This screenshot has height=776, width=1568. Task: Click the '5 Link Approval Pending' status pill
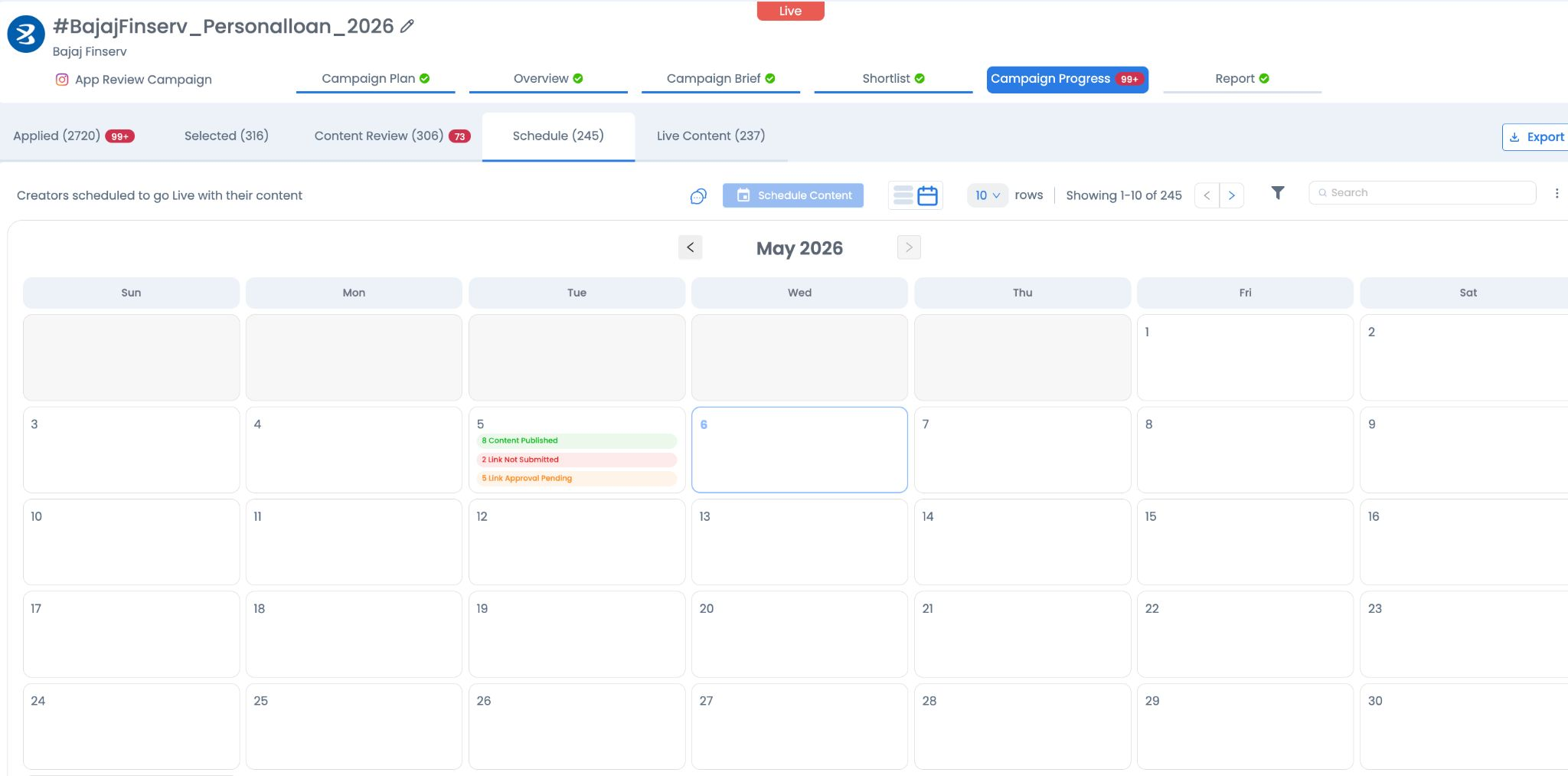(x=577, y=479)
